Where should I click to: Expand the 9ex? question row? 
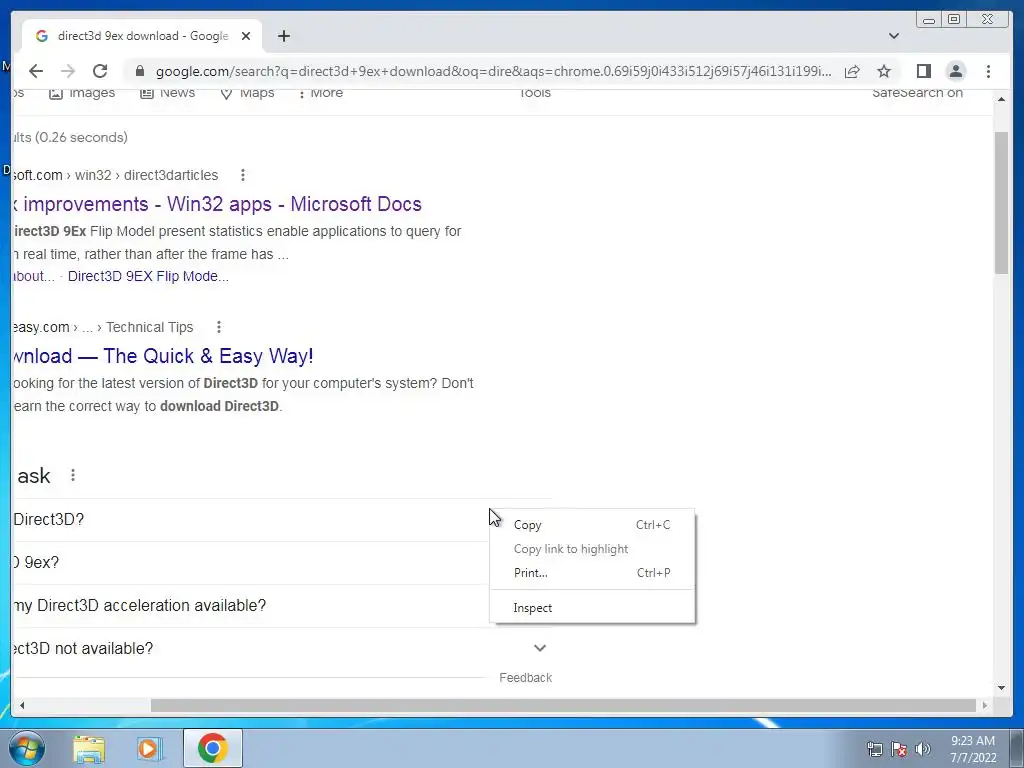(251, 562)
